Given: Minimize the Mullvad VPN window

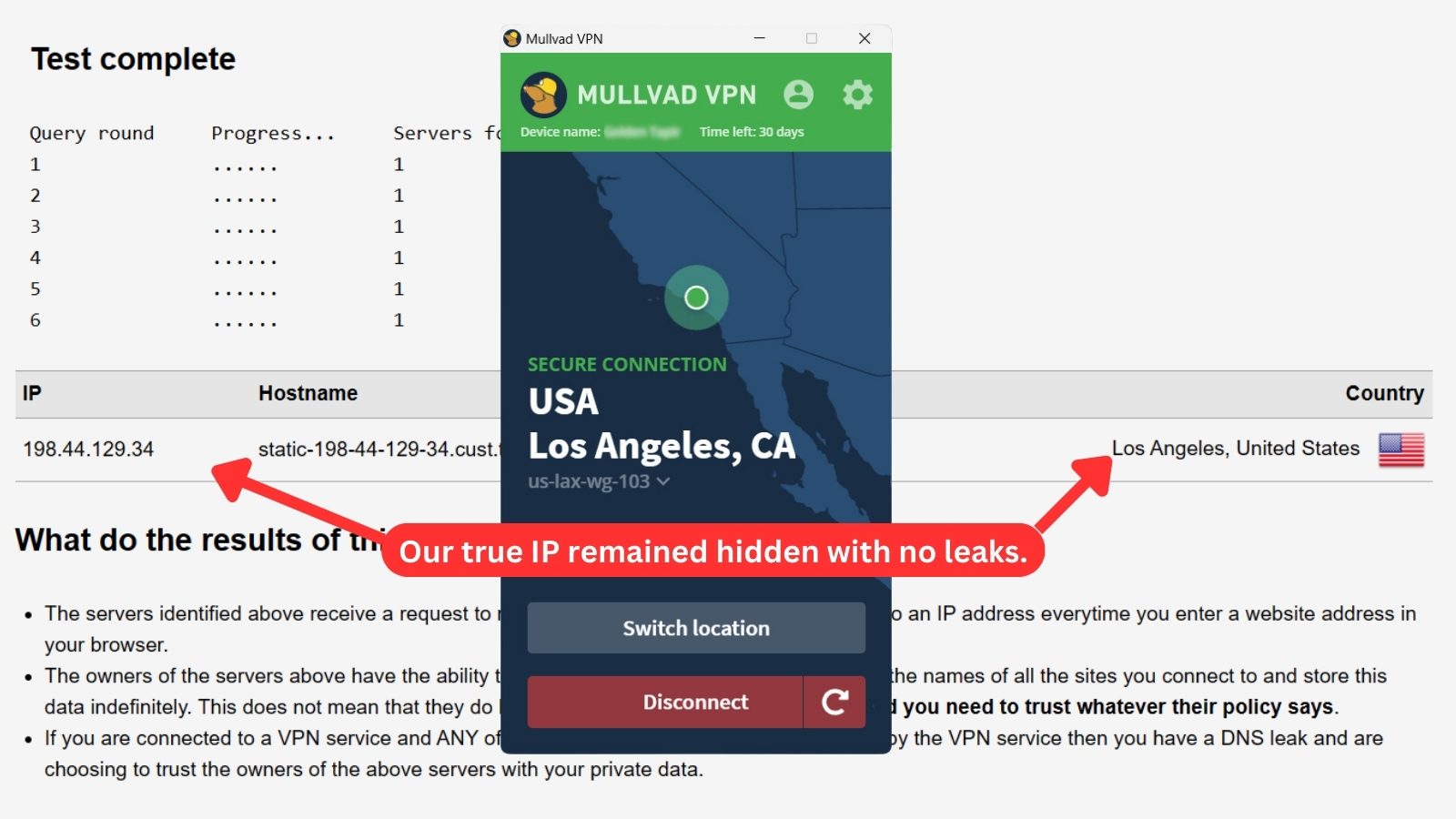Looking at the screenshot, I should tap(760, 38).
